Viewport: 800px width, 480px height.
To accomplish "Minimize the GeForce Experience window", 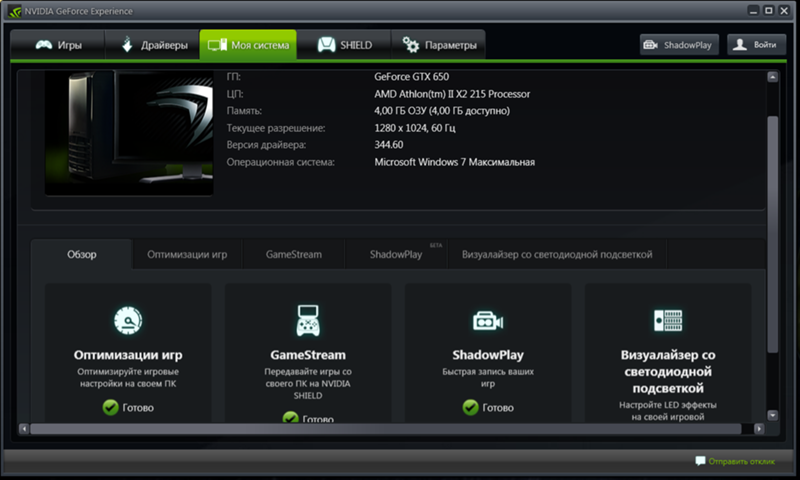I will 754,11.
